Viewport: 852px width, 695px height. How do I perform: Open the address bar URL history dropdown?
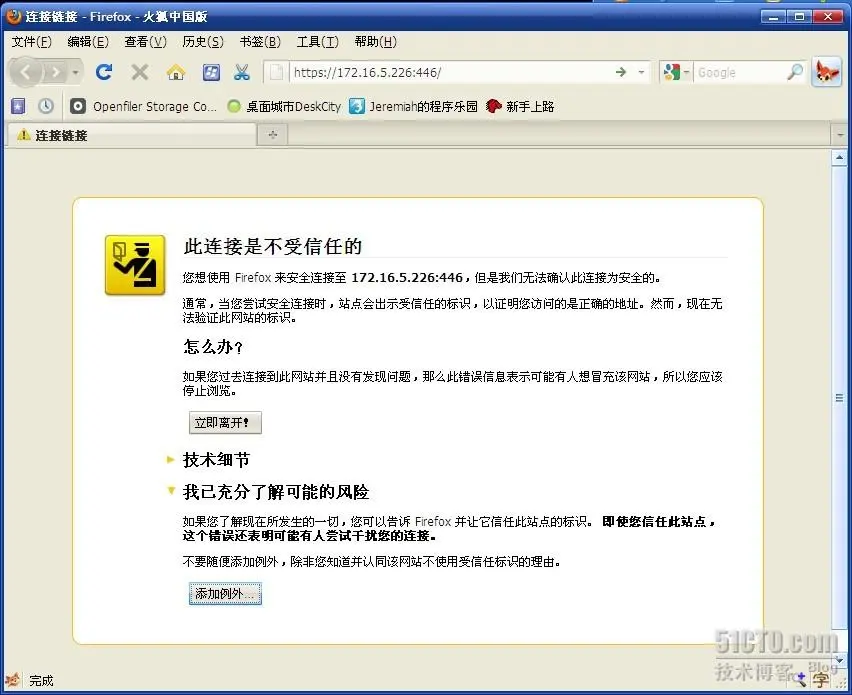(x=642, y=72)
